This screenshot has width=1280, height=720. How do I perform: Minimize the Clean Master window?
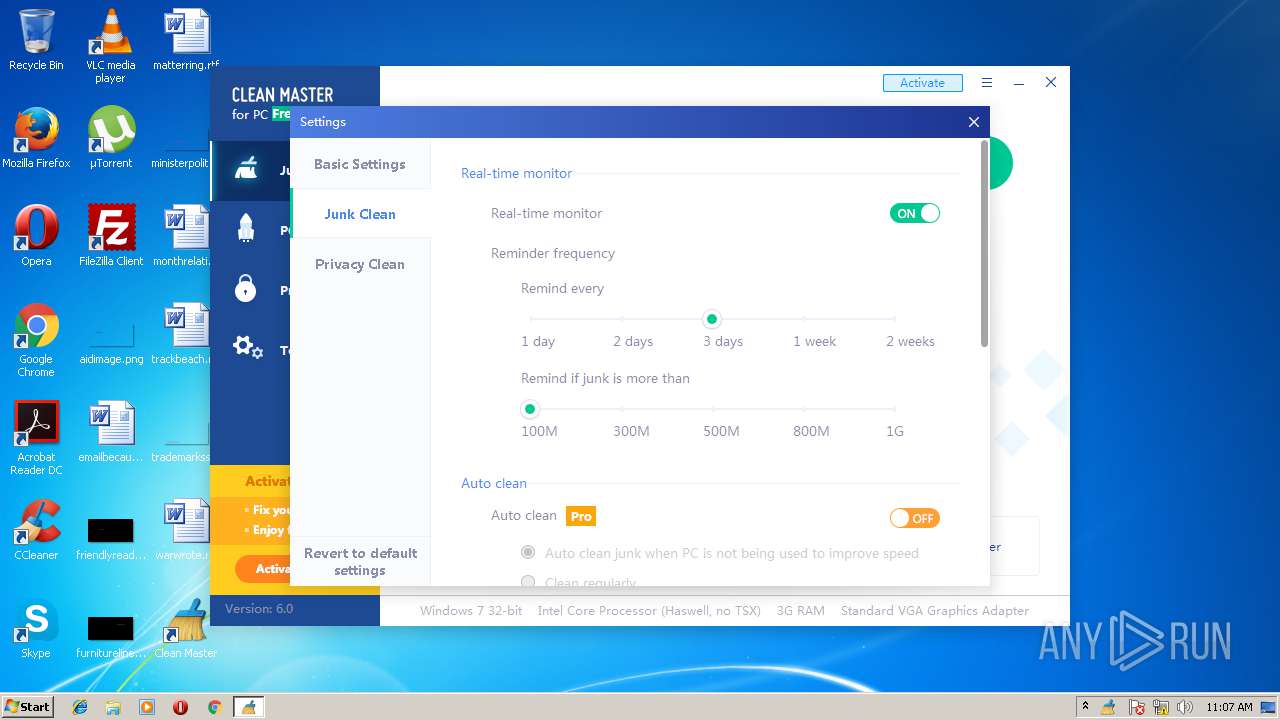(x=1019, y=83)
